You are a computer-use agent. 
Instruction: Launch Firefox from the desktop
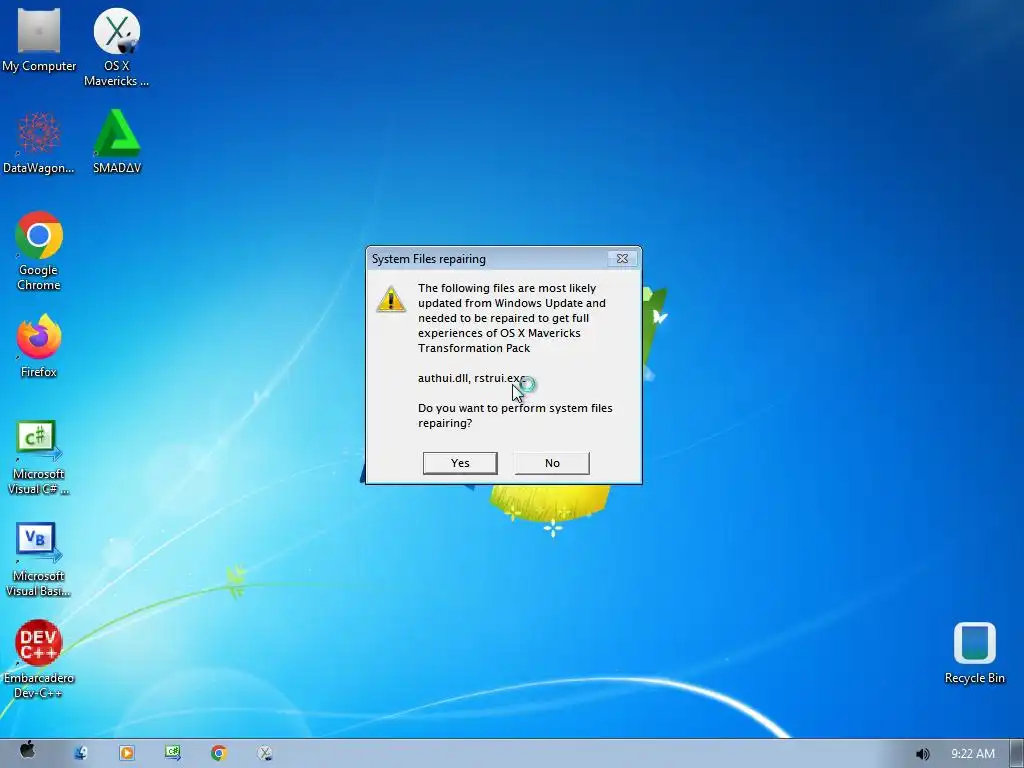point(39,345)
